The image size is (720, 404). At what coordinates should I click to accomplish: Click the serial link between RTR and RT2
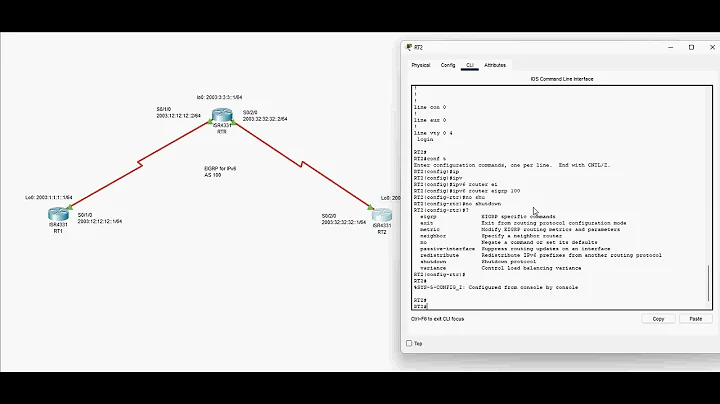[302, 165]
